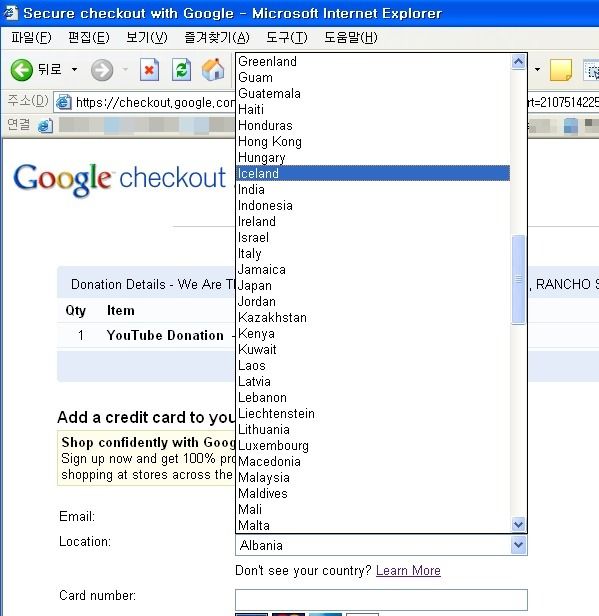Screen dimensions: 599x616
Task: Select Hong Kong from country list
Action: (x=373, y=141)
